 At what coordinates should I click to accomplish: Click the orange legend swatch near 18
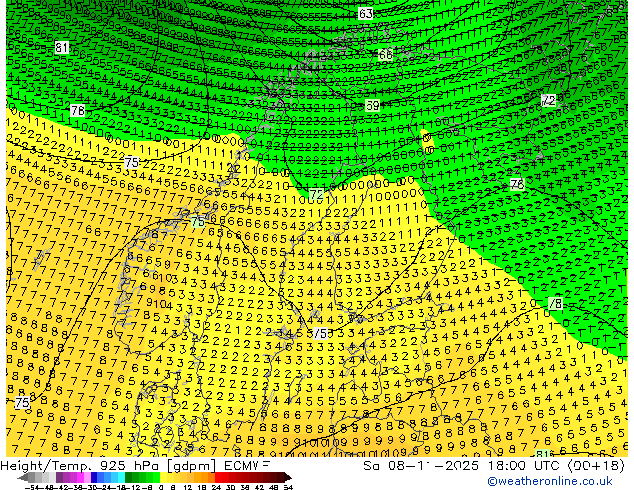coord(205,478)
